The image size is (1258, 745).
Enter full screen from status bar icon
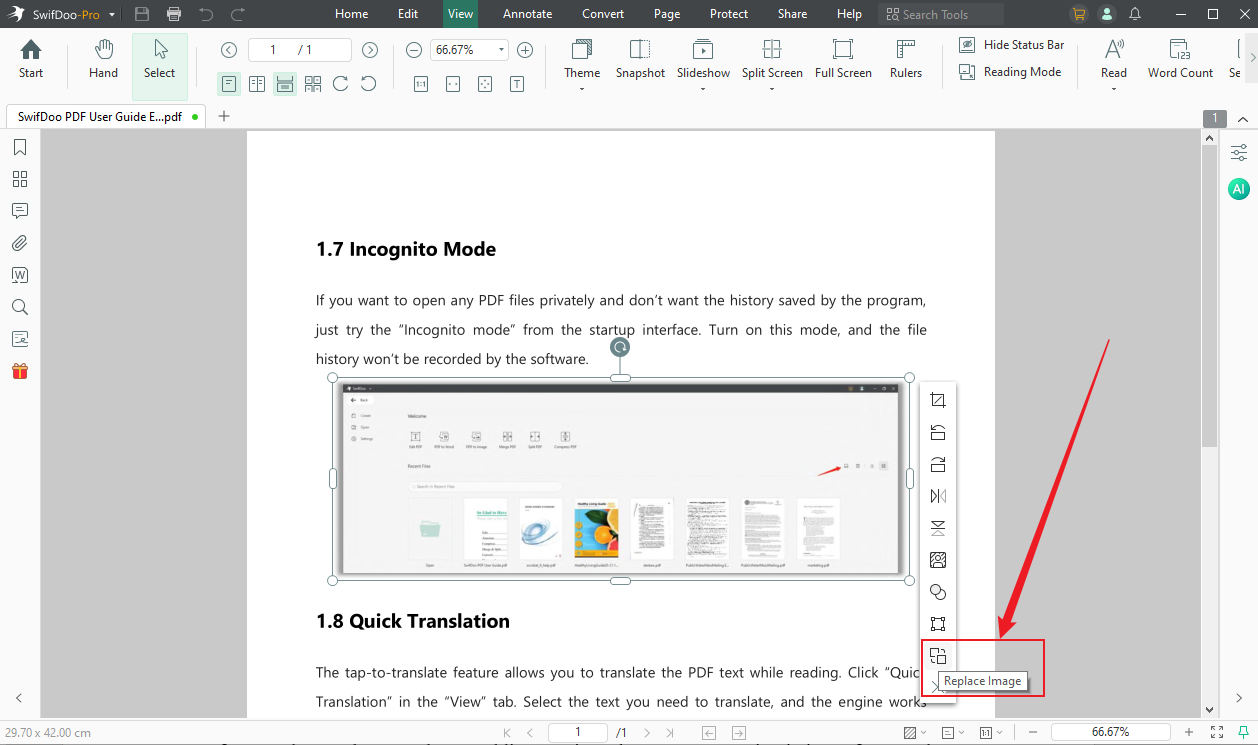coord(1217,732)
